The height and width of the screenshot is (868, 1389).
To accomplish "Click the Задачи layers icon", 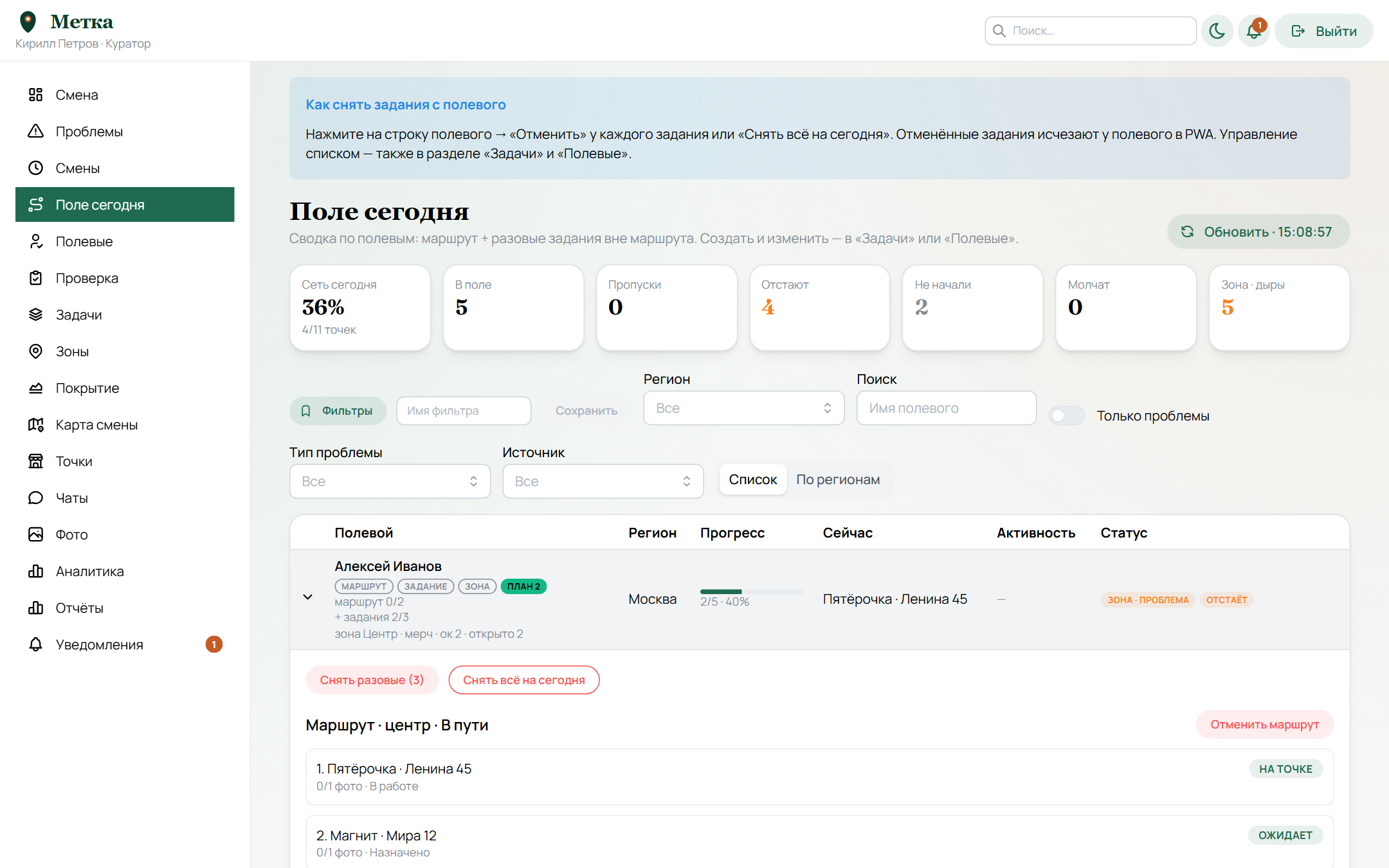I will [x=35, y=315].
